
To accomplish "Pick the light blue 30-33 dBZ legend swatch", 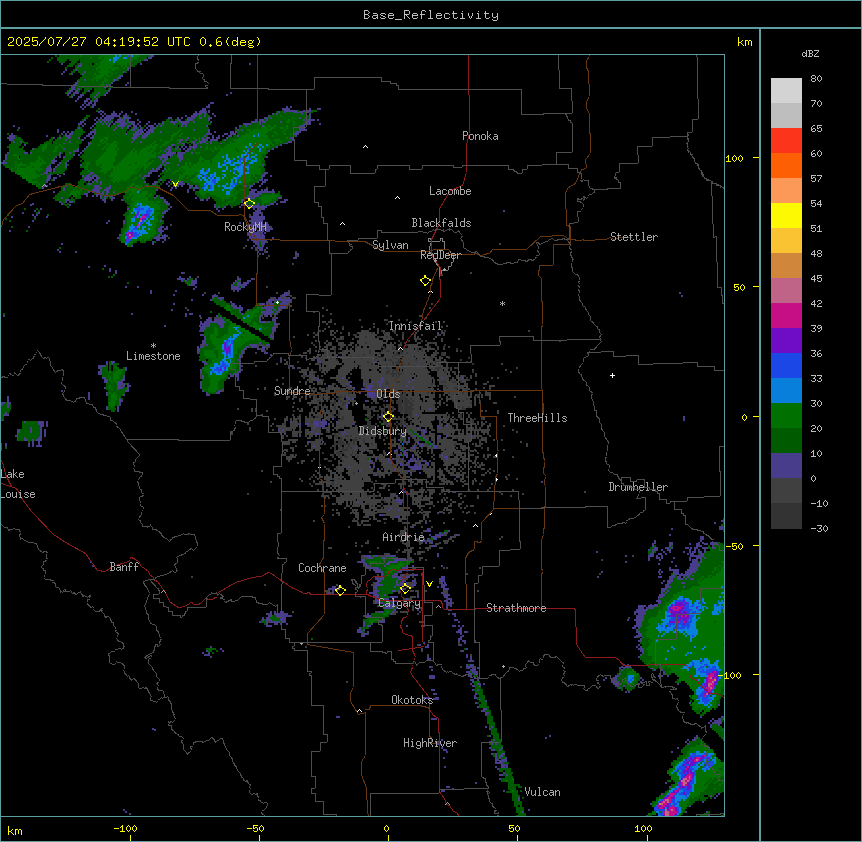I will tap(786, 391).
